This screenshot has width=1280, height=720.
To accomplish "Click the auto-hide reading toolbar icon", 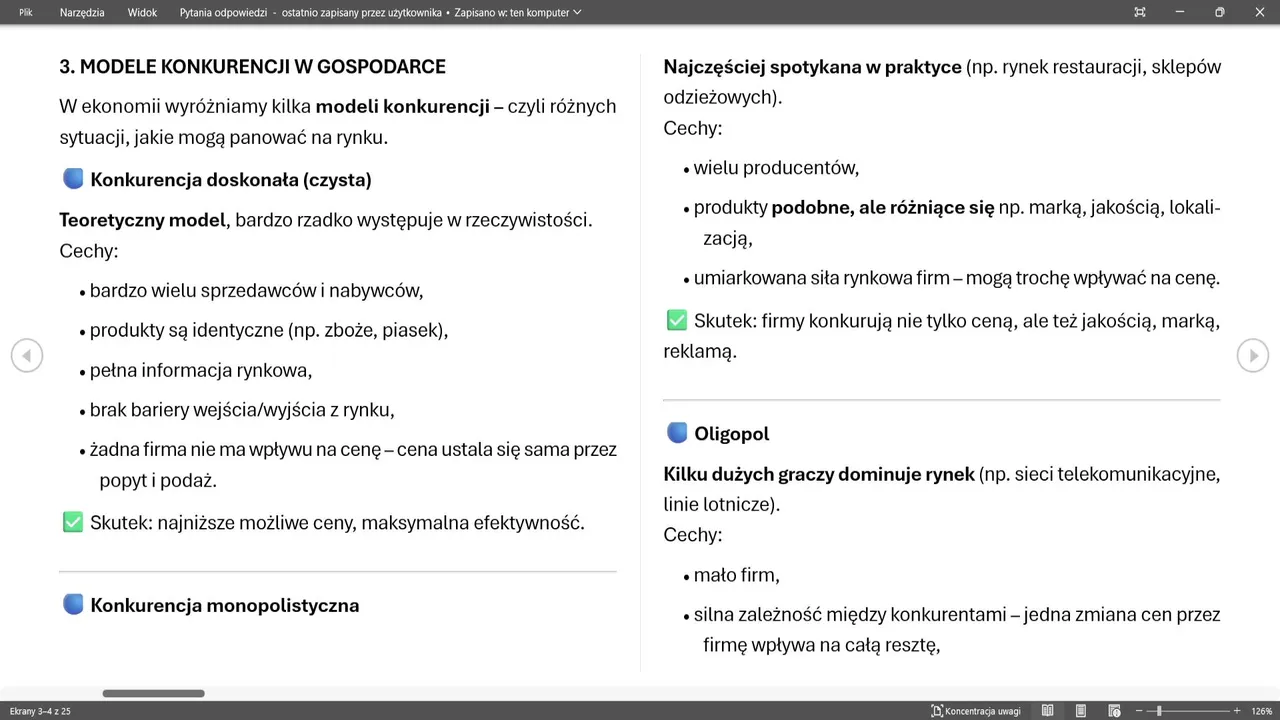I will 1140,13.
